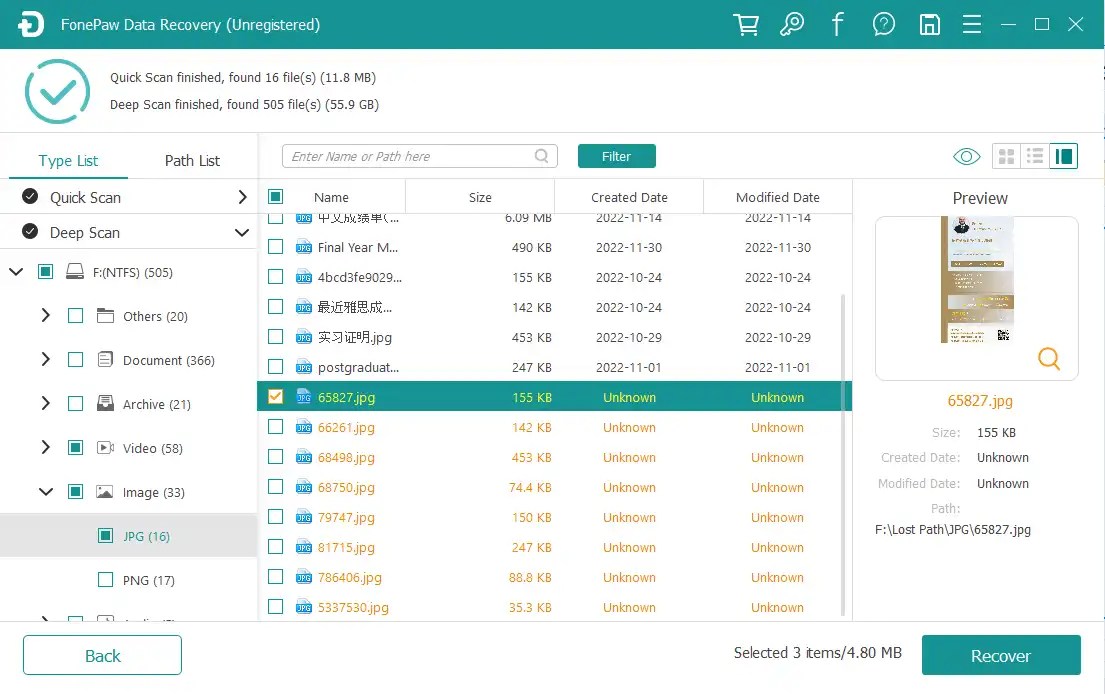Sort by the Name column header
This screenshot has width=1105, height=694.
[331, 197]
